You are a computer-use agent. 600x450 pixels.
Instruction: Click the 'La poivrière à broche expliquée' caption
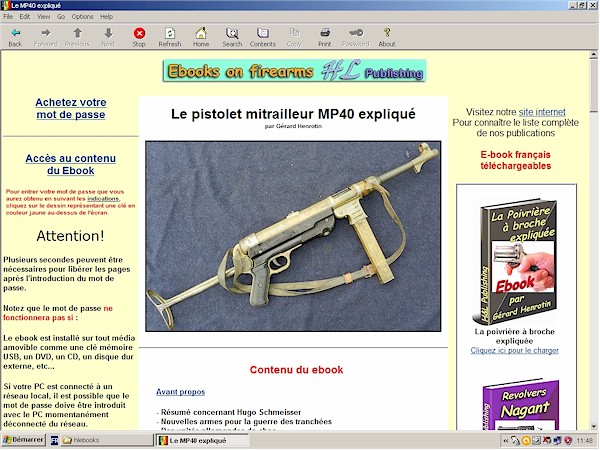[514, 336]
